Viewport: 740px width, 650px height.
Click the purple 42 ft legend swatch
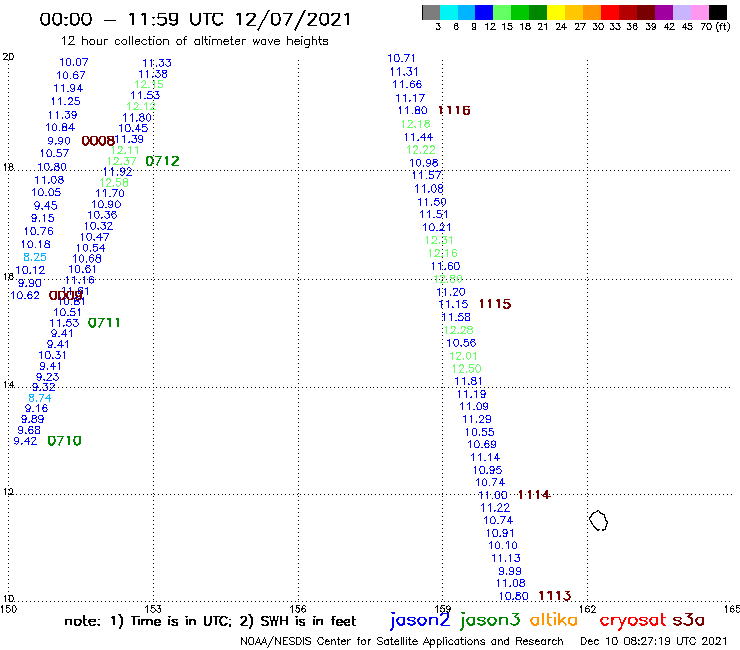[664, 12]
